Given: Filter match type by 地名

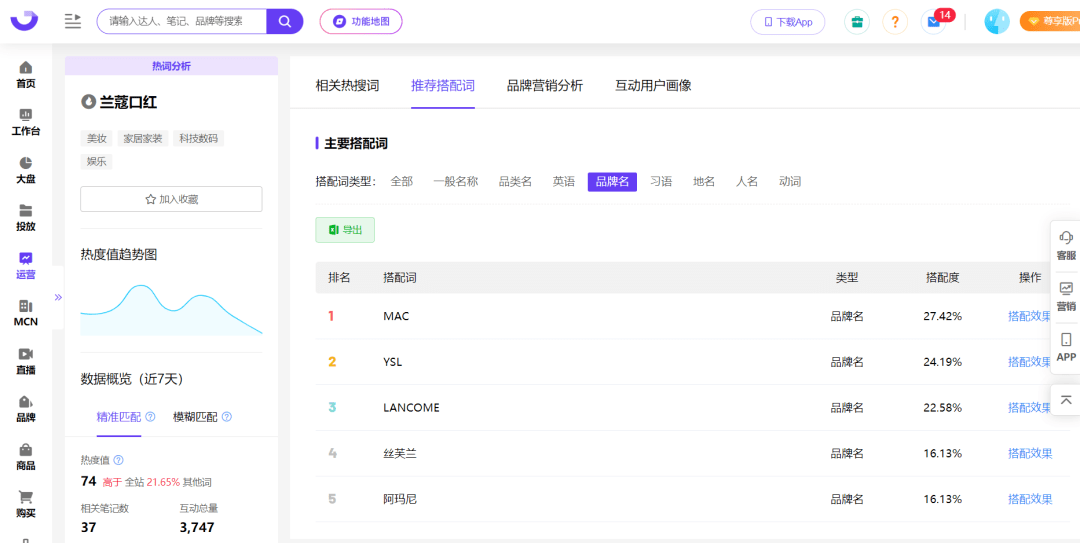Looking at the screenshot, I should [x=704, y=182].
